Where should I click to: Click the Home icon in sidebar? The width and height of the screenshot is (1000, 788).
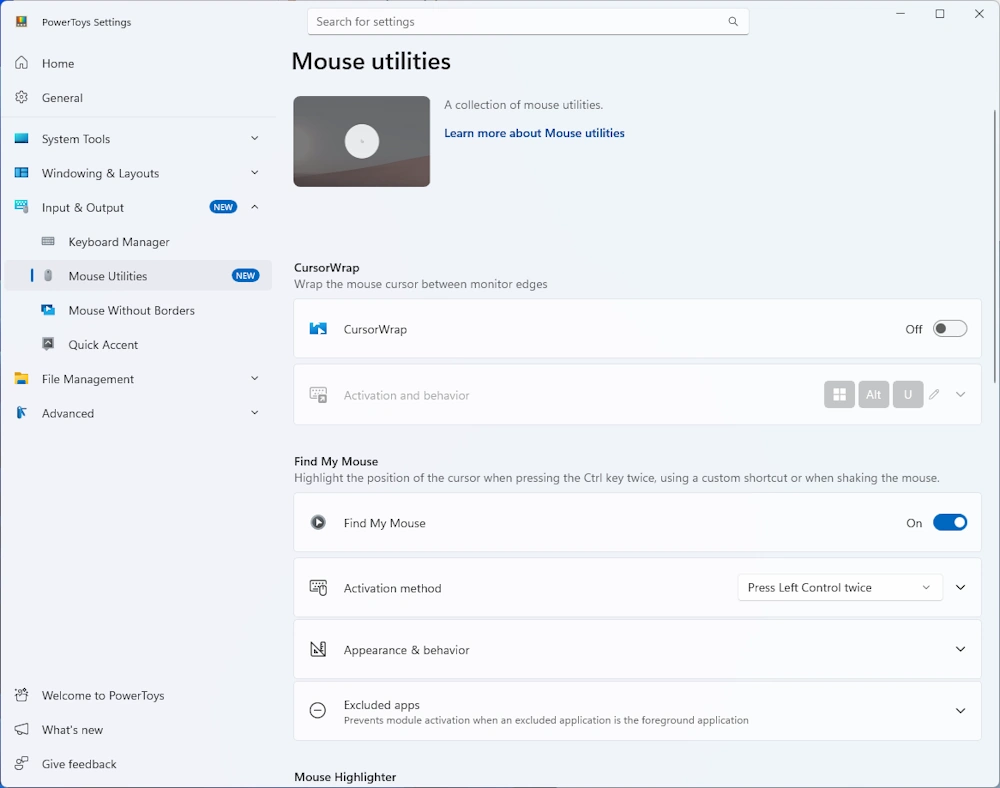click(21, 63)
